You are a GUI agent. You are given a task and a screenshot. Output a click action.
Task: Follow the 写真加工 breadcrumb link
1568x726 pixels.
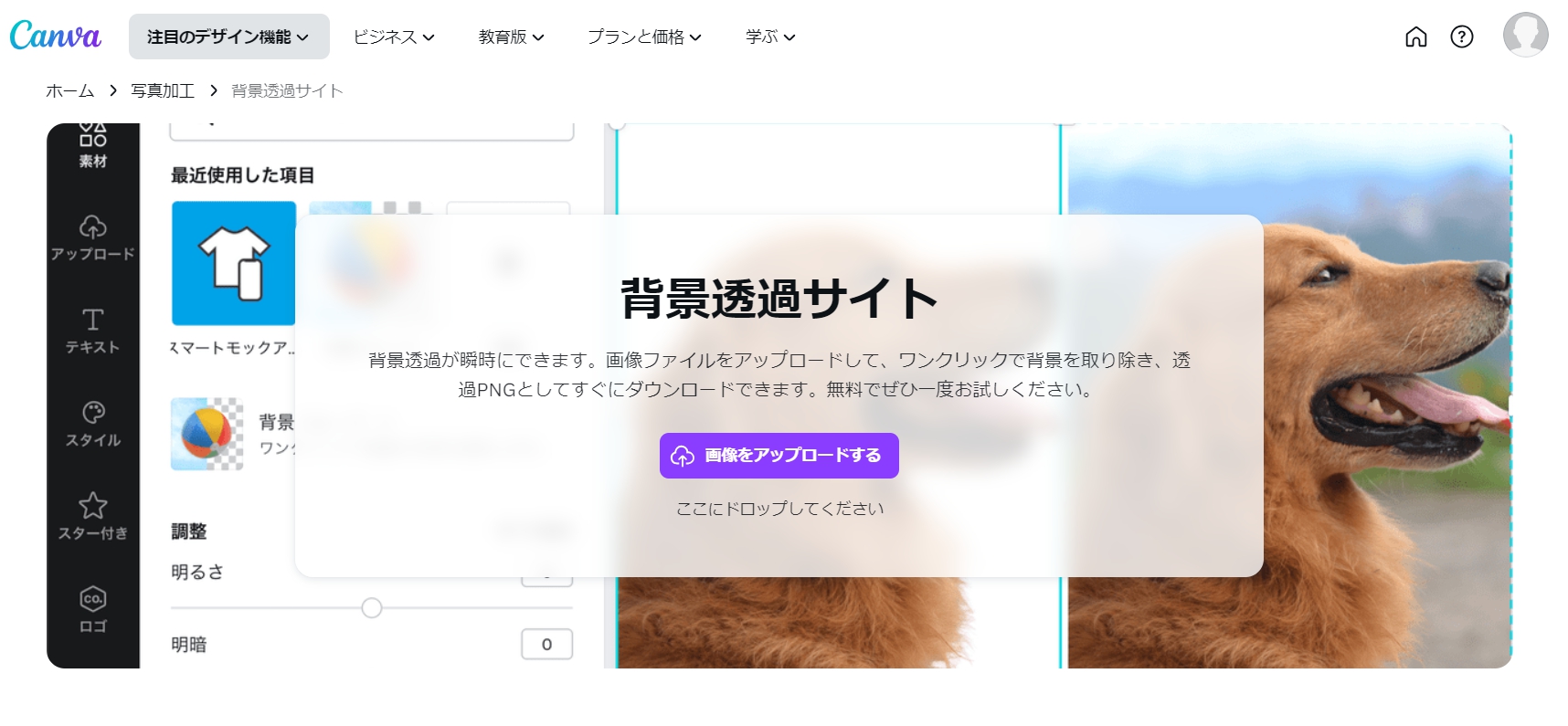[163, 90]
